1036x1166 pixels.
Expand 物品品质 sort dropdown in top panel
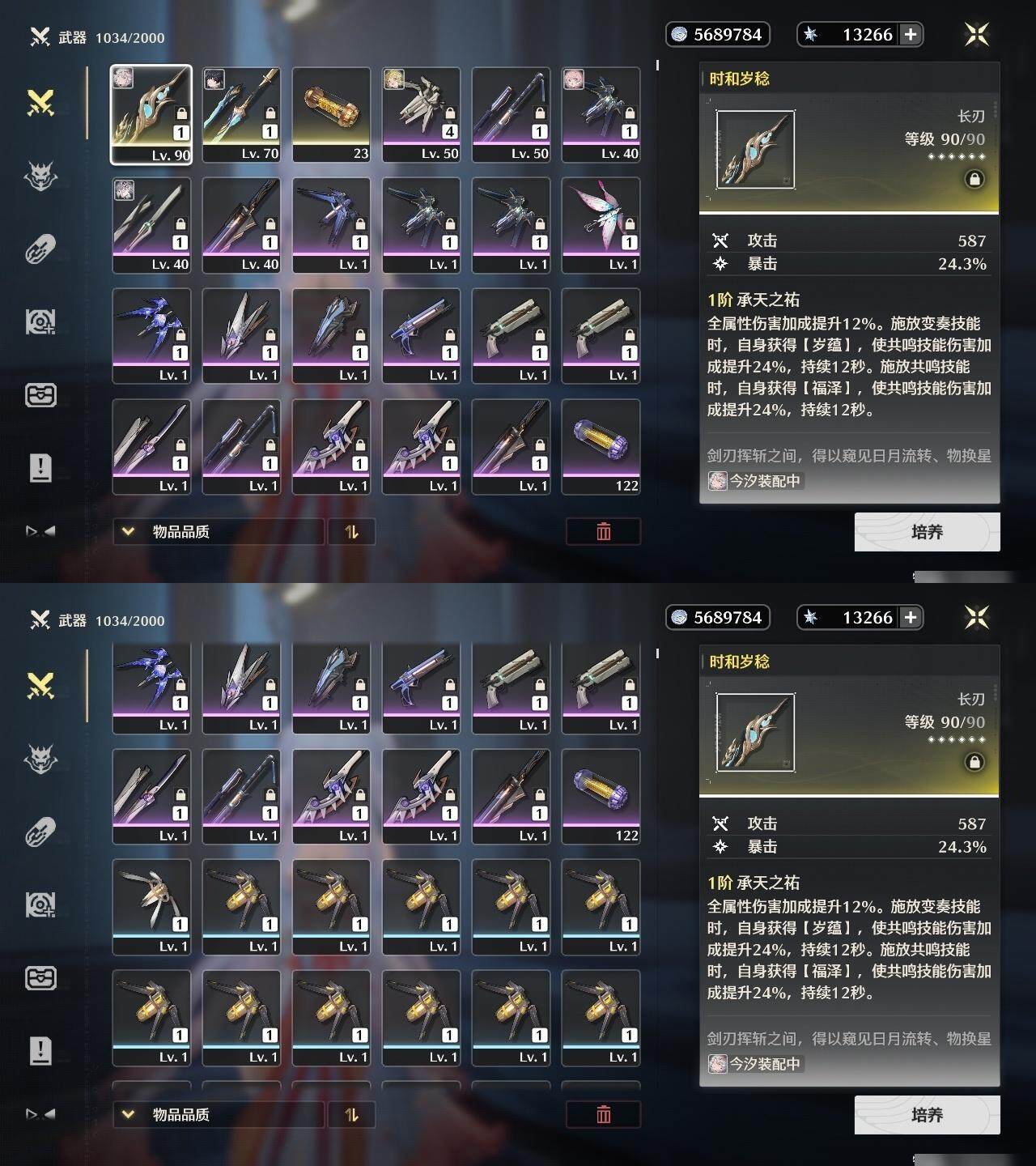coord(219,532)
